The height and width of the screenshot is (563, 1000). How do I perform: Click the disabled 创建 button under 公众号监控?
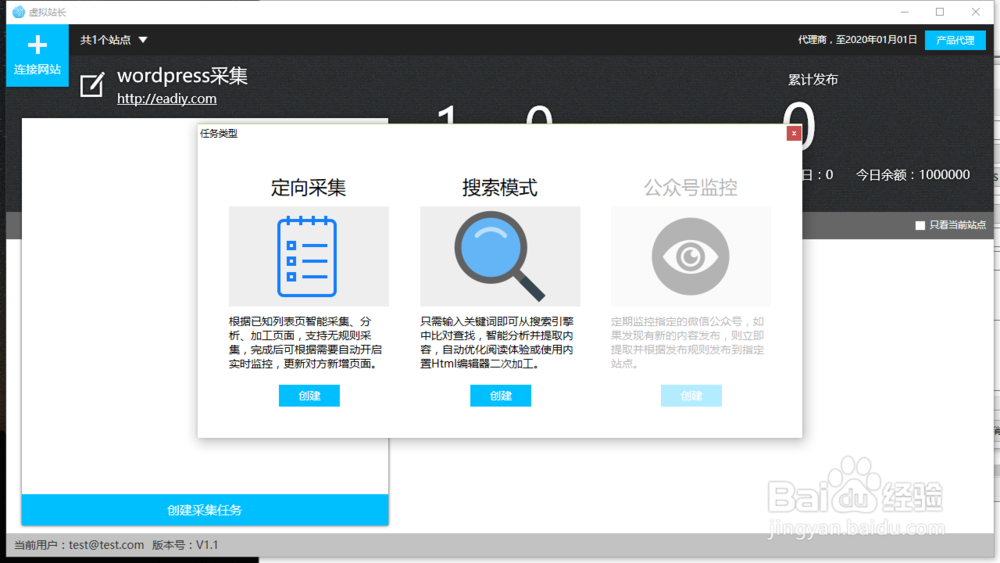coord(691,395)
